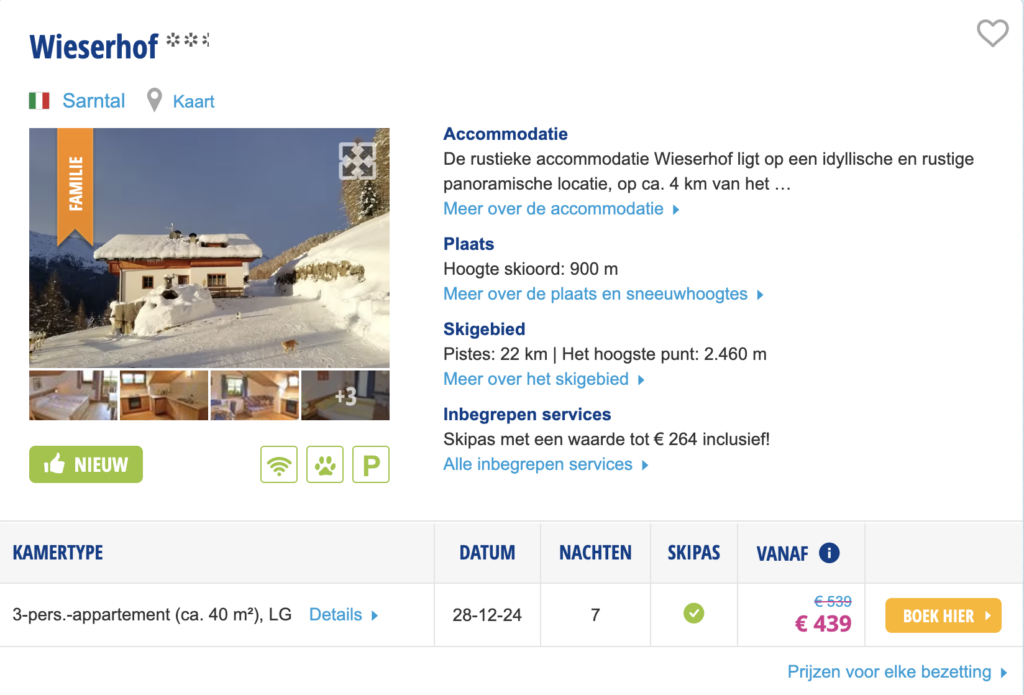The width and height of the screenshot is (1024, 695).
Task: Open the Vanaf price info icon
Action: pos(829,553)
